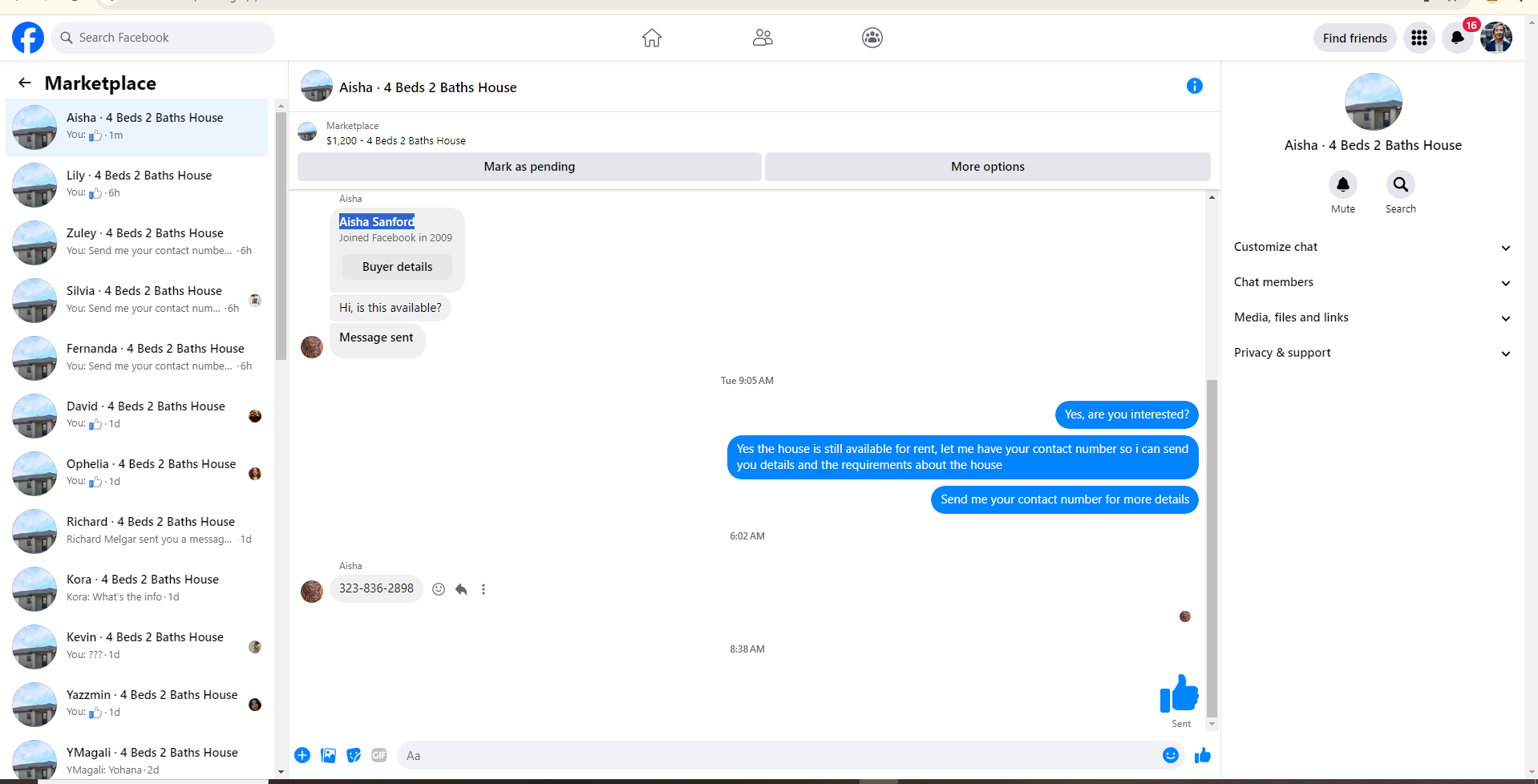This screenshot has width=1538, height=784.
Task: Expand Privacy & support section
Action: point(1373,353)
